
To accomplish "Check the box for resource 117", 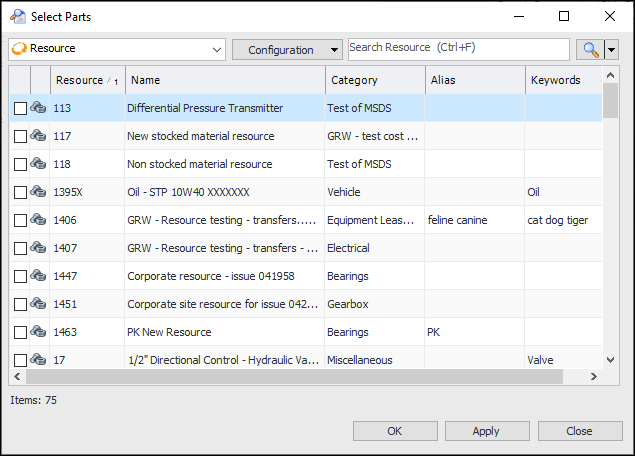I will (20, 136).
